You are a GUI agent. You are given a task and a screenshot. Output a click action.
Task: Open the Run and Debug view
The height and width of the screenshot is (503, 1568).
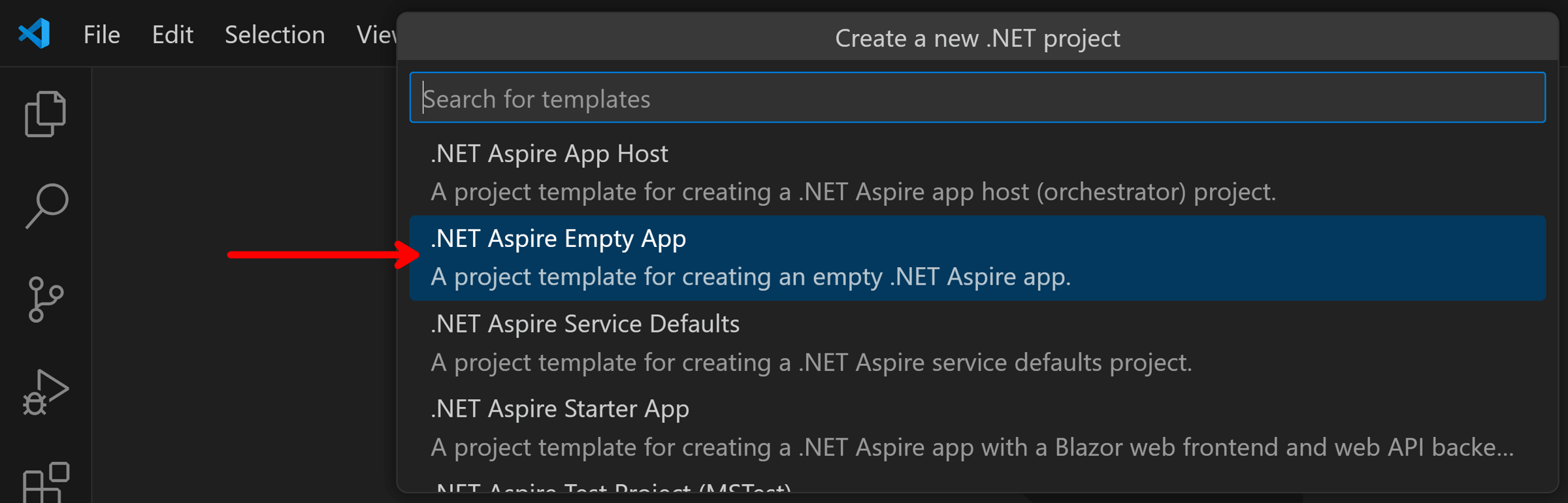(46, 392)
